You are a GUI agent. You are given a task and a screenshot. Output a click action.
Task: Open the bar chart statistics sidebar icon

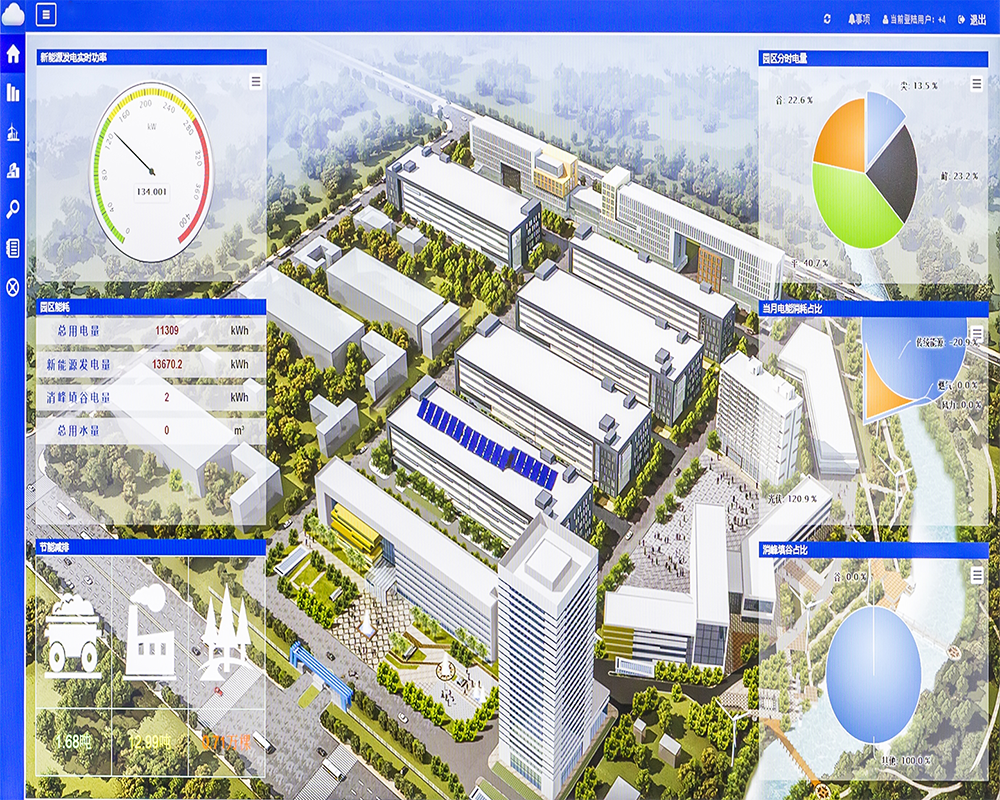click(x=13, y=92)
